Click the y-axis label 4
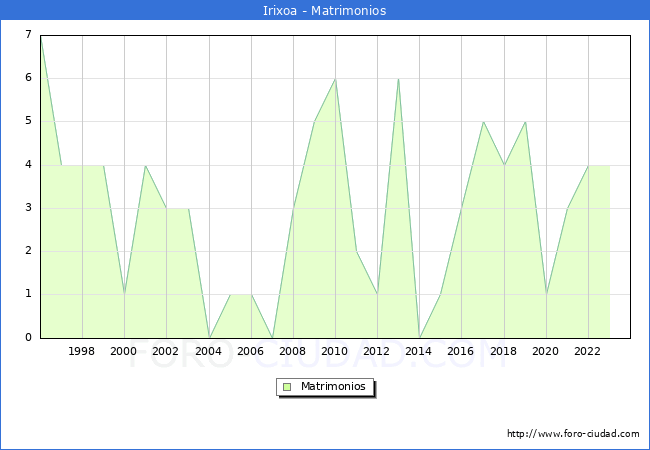 (x=28, y=165)
